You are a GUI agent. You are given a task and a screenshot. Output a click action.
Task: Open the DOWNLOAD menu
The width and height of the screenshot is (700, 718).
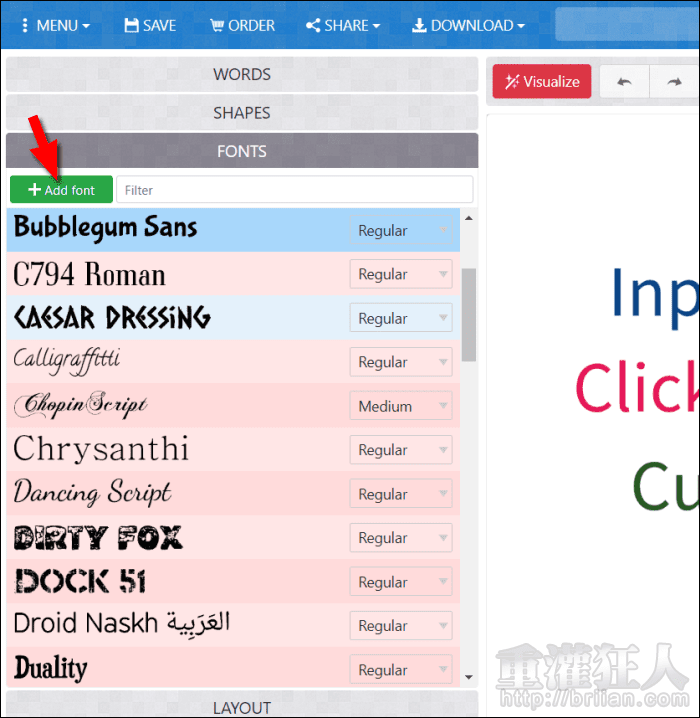tap(468, 25)
